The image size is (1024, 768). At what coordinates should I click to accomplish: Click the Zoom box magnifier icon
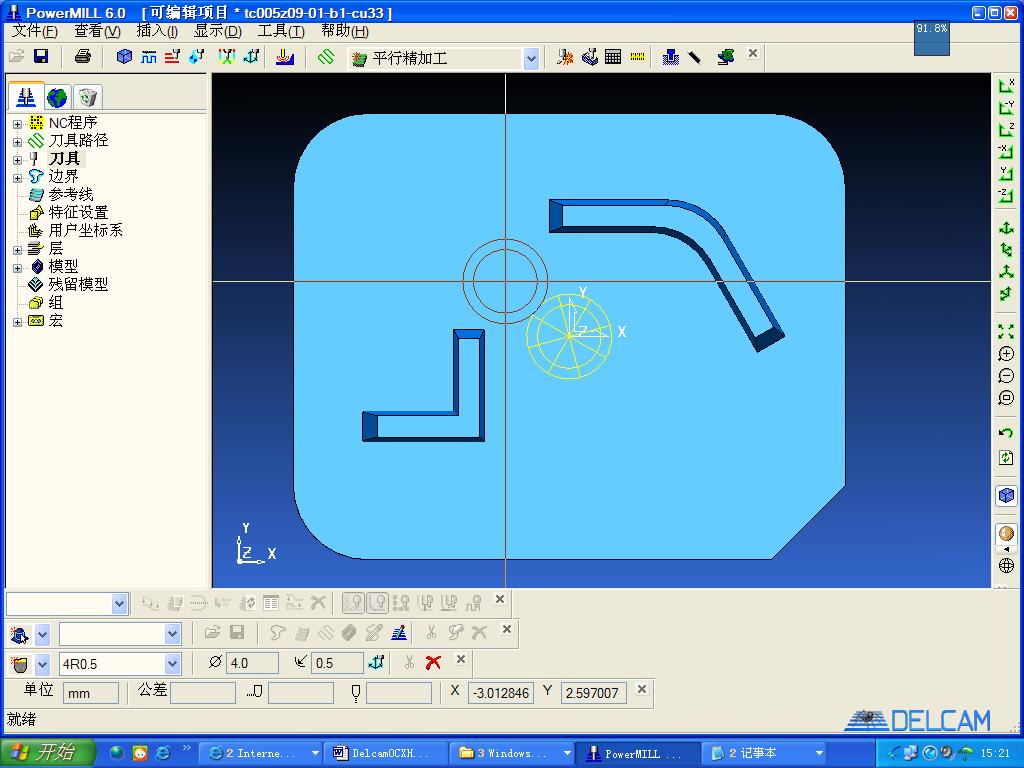(1006, 398)
